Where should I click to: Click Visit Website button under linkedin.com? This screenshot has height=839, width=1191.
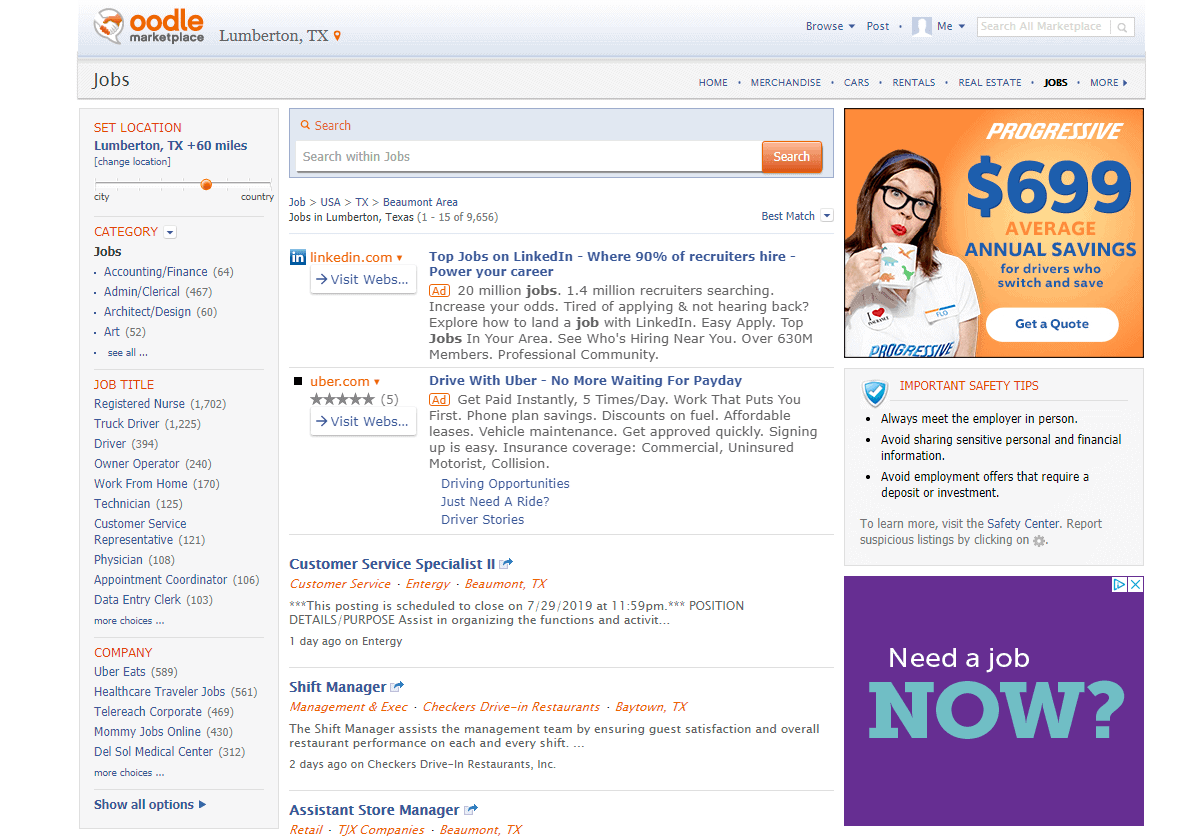pos(362,279)
